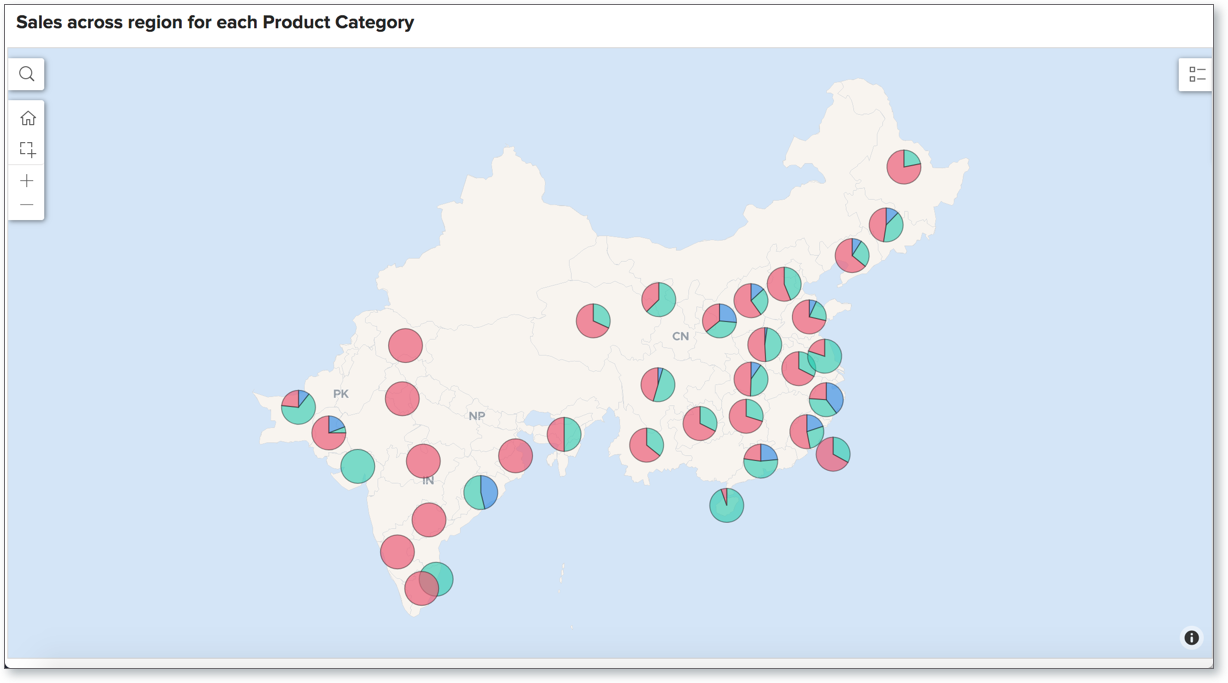Click the NP country label
1228x683 pixels.
(x=477, y=416)
